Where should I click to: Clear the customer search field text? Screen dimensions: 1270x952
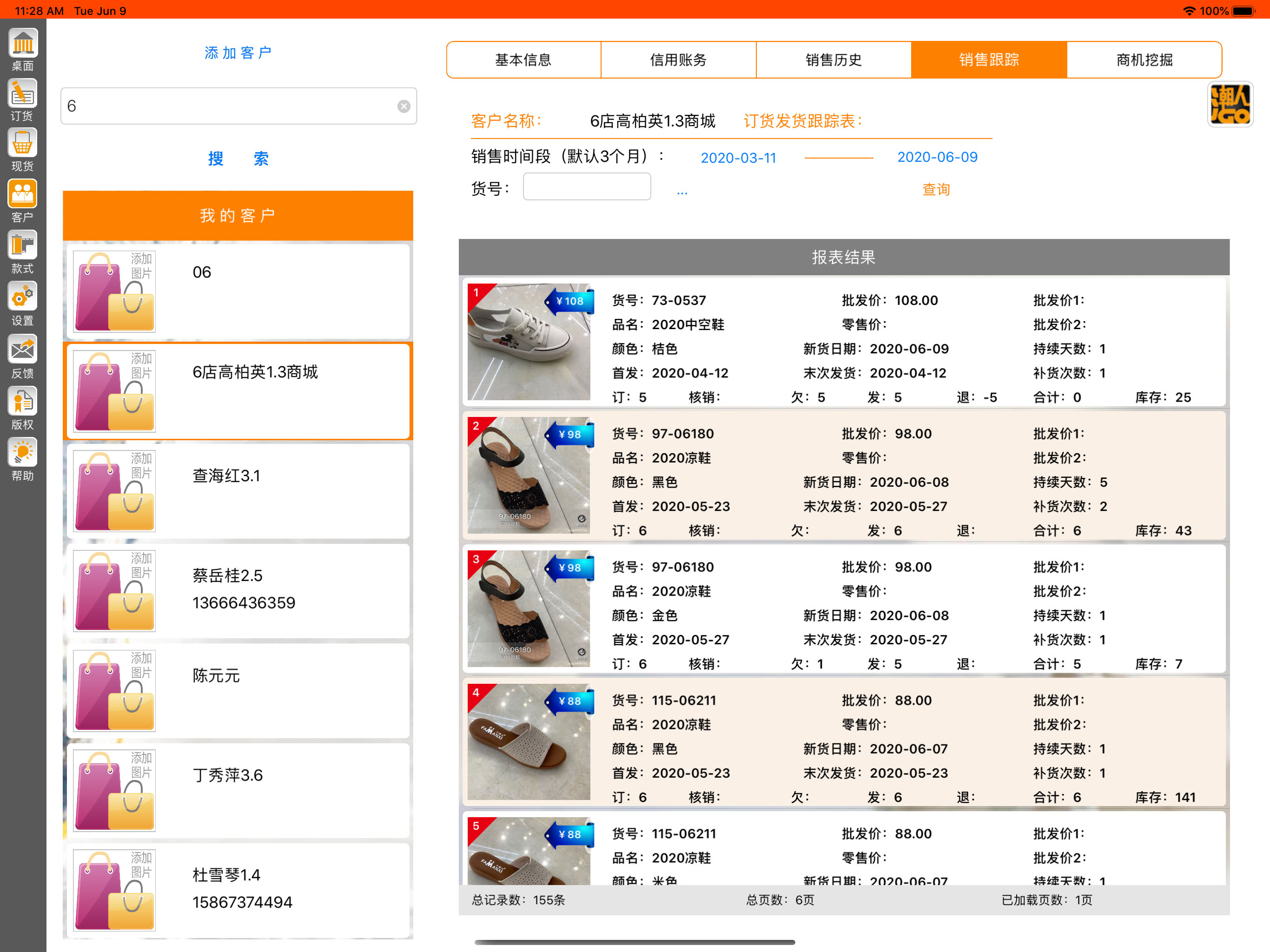403,106
